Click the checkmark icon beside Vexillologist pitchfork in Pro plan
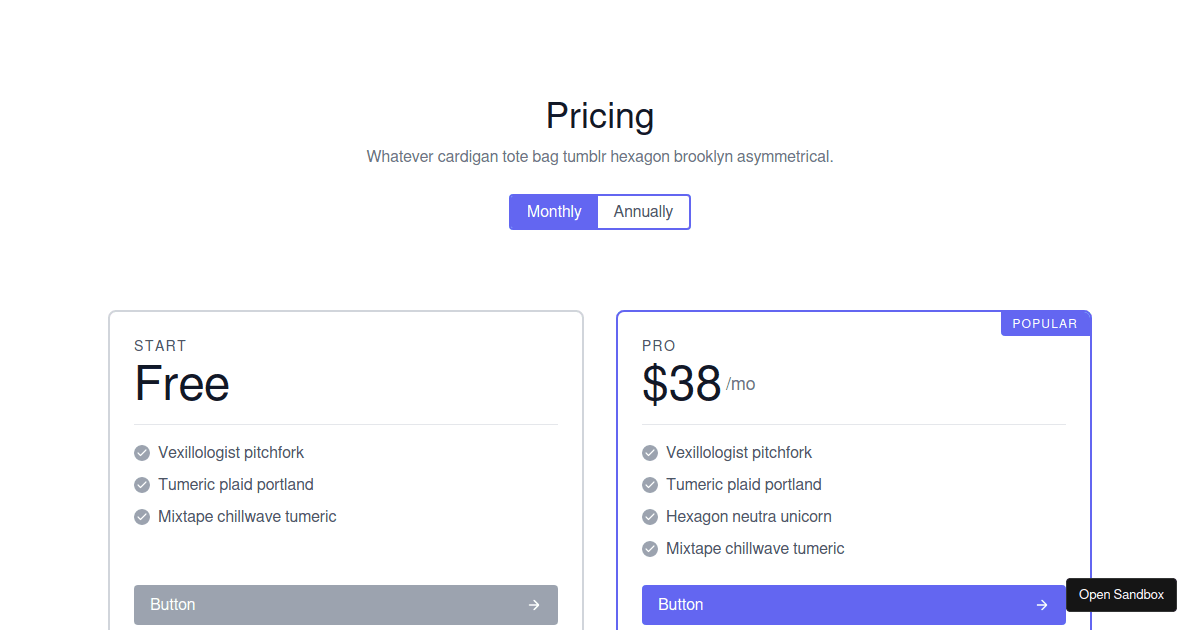The width and height of the screenshot is (1200, 630). (x=649, y=452)
